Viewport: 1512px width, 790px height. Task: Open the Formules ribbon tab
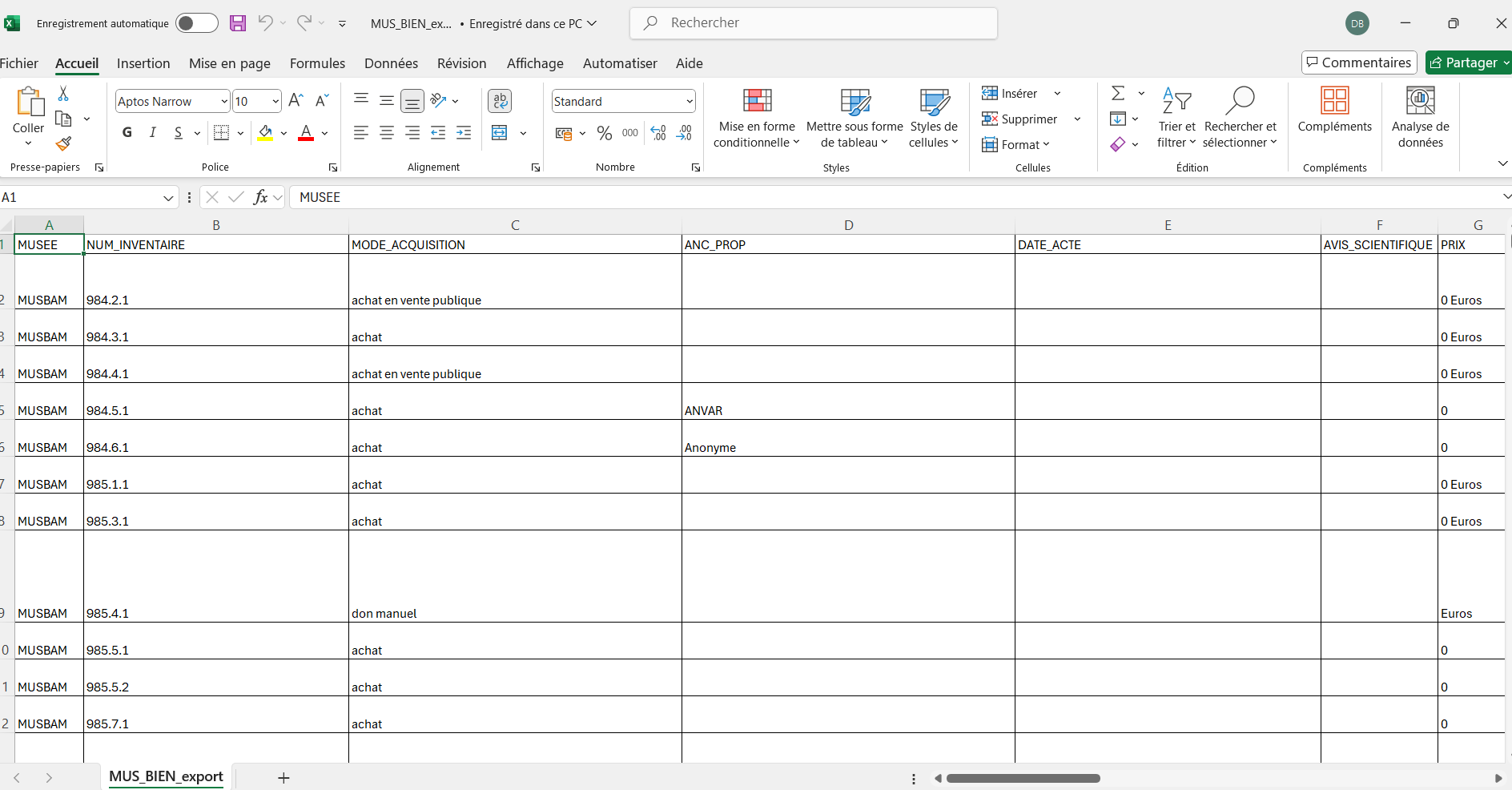point(317,63)
